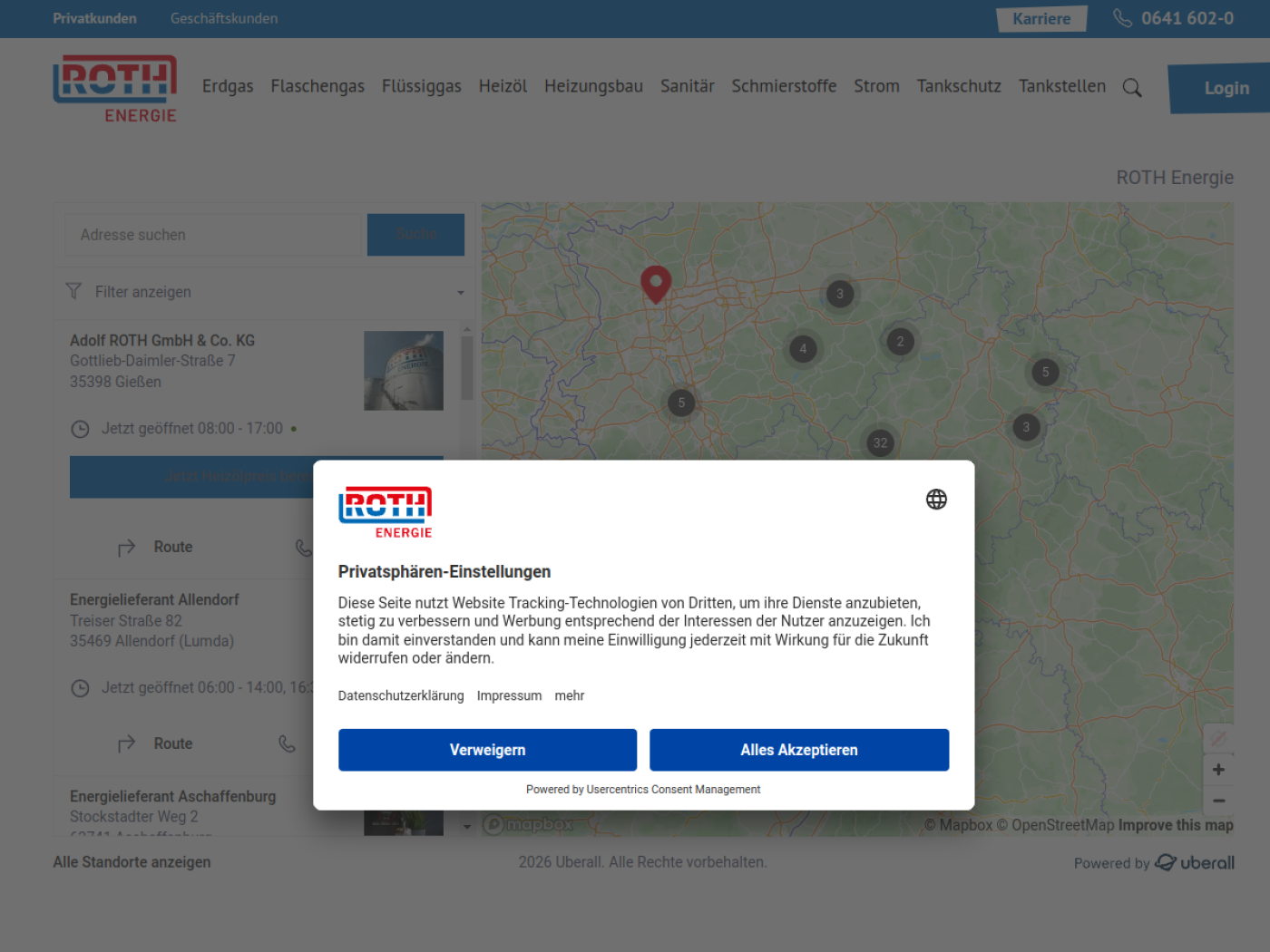Viewport: 1270px width, 952px height.
Task: Click the uberall logo in footer
Action: [1195, 862]
